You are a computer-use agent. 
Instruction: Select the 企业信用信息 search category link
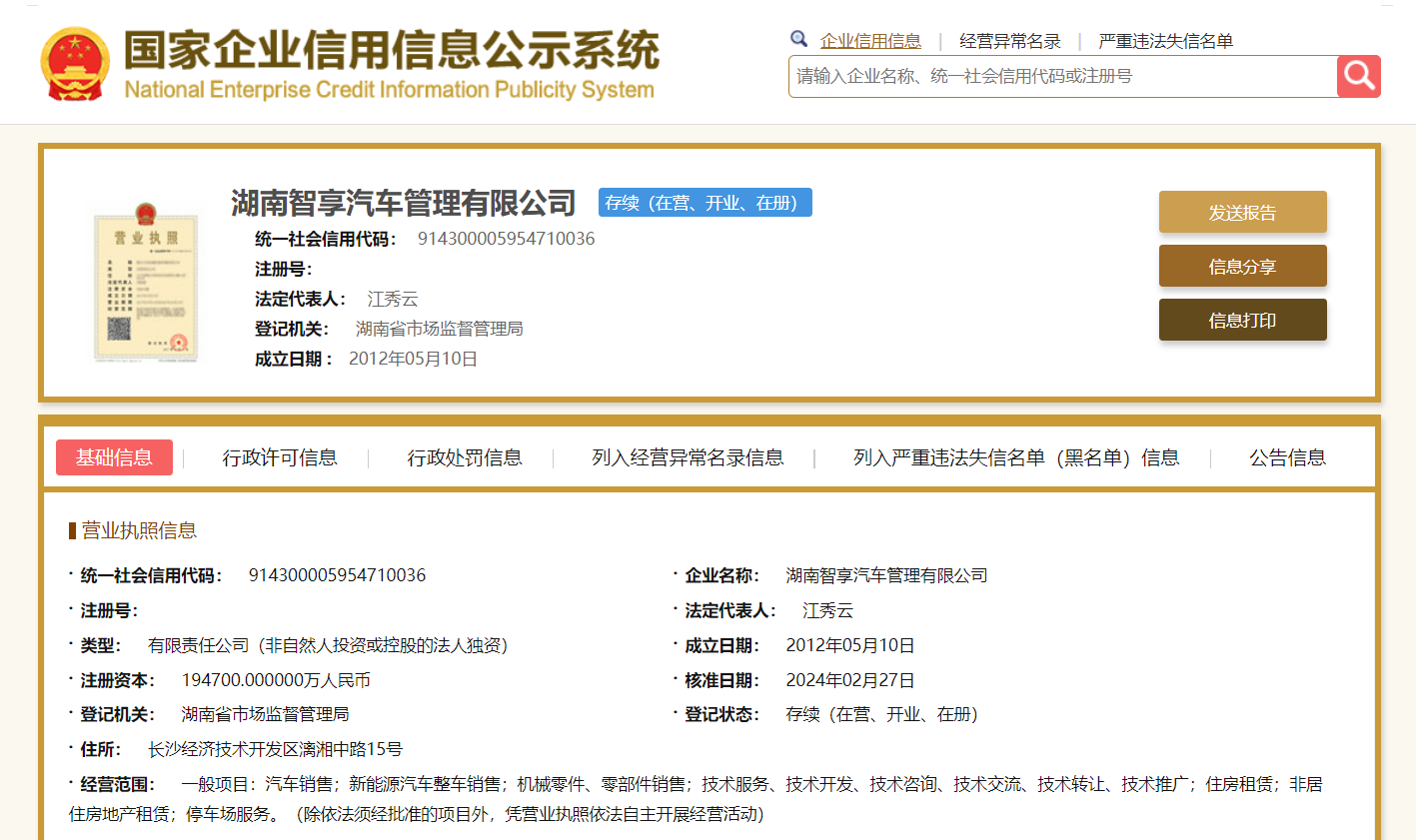[870, 41]
